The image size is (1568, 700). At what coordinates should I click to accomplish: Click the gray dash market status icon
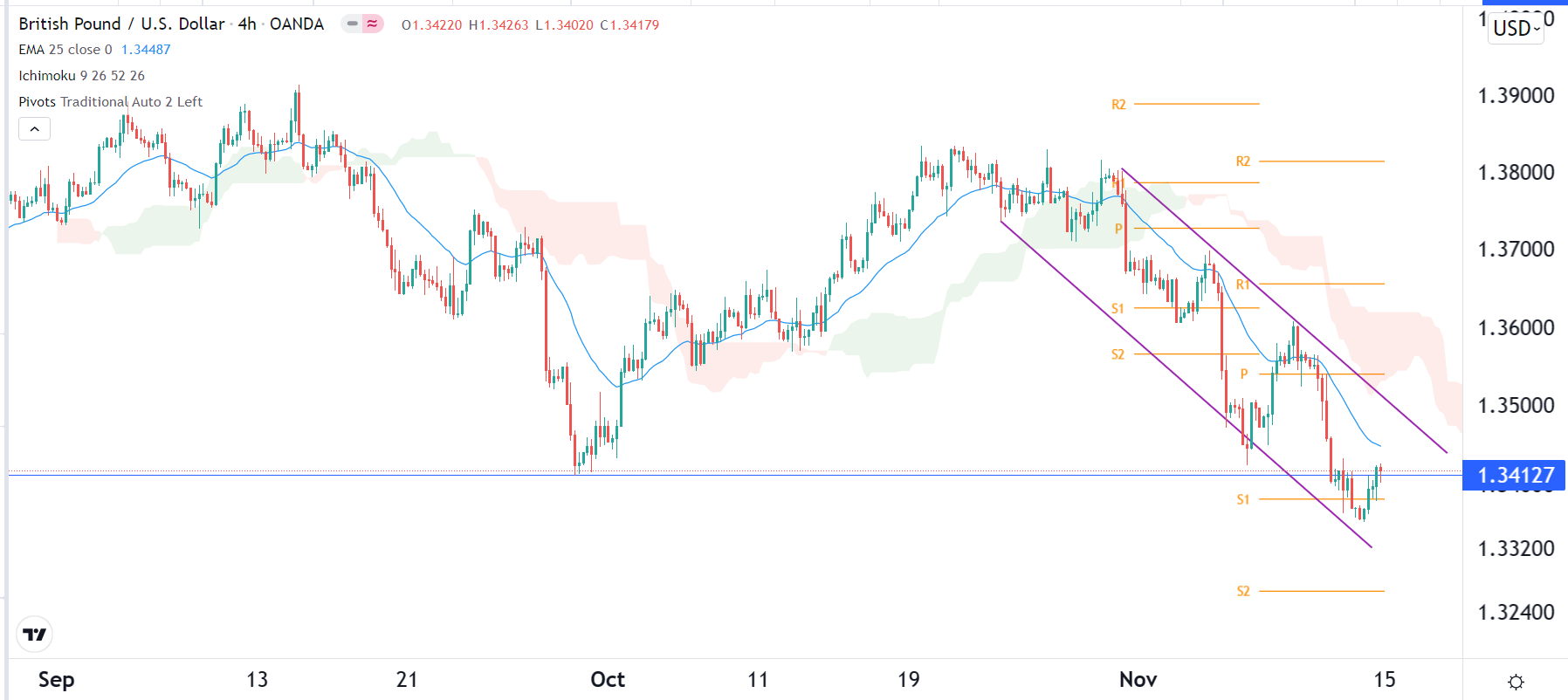click(352, 24)
